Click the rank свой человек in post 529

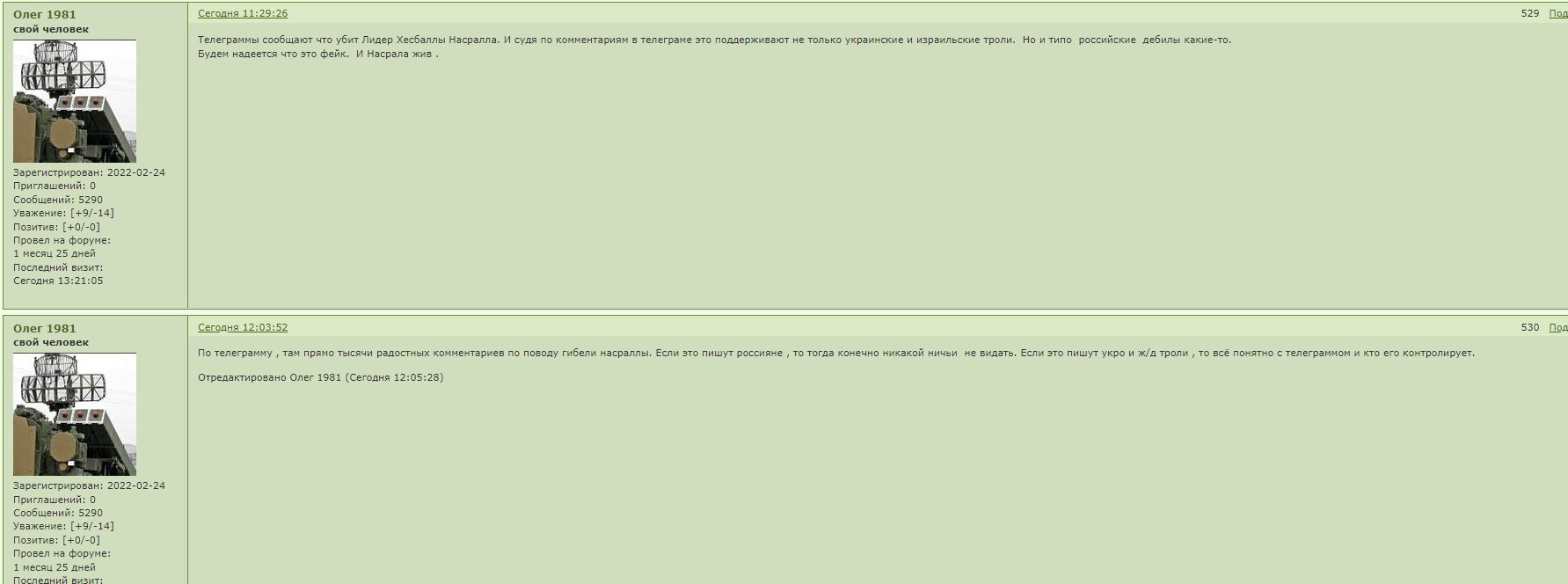51,29
